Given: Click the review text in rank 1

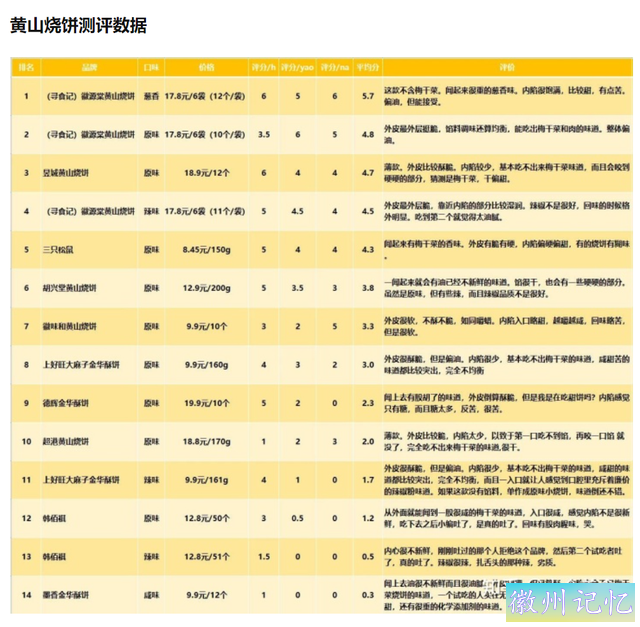Looking at the screenshot, I should (505, 96).
